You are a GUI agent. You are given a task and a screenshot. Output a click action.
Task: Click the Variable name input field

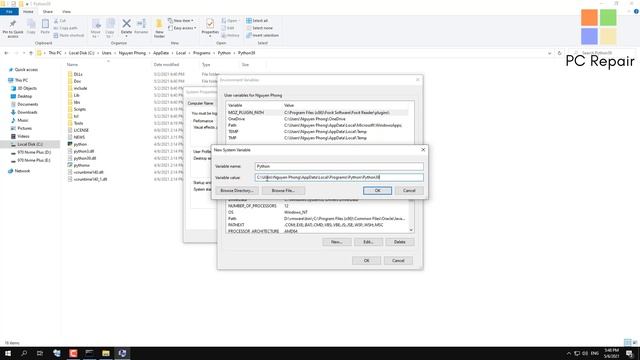pyautogui.click(x=339, y=166)
